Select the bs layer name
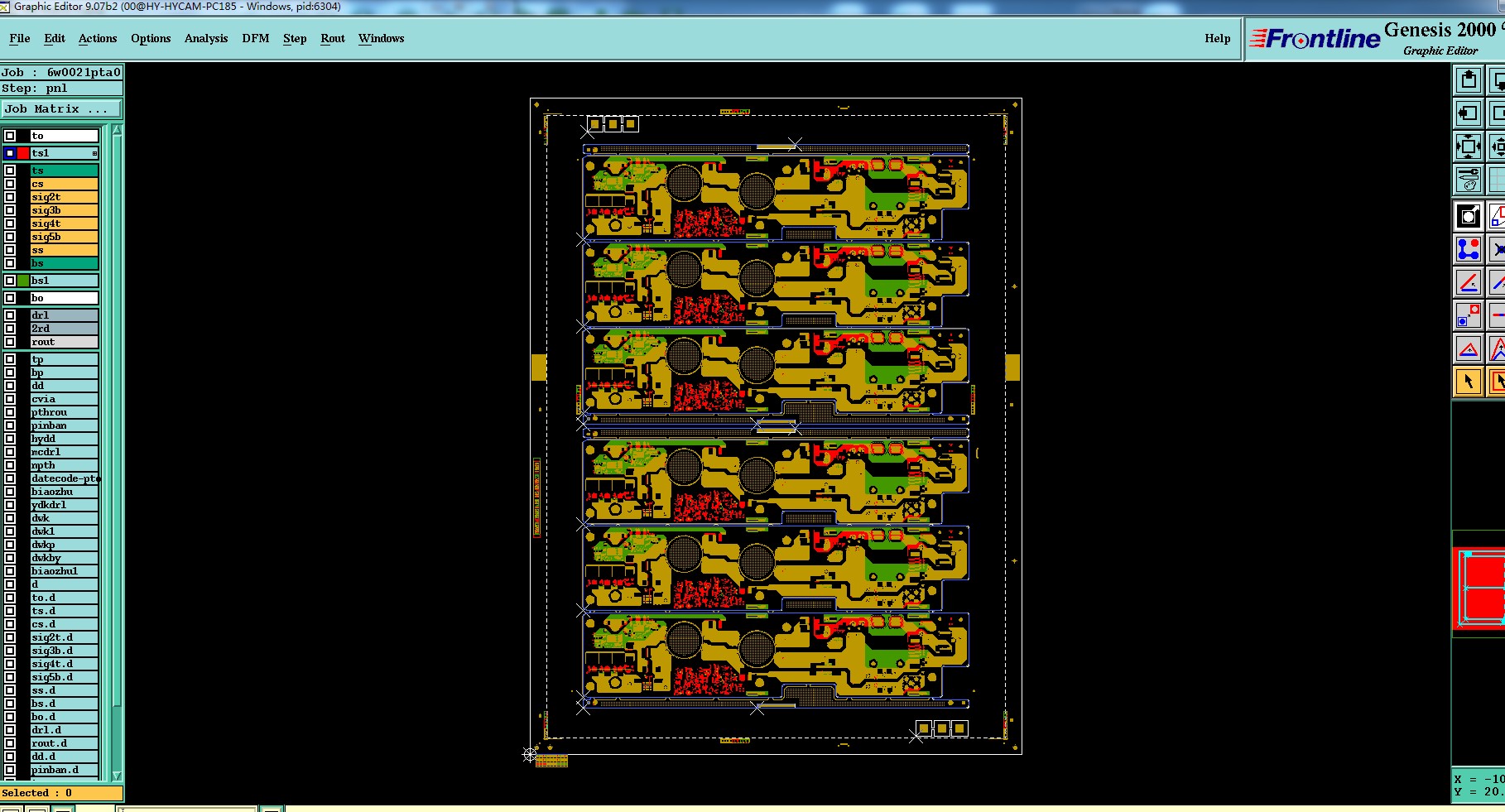 [x=65, y=263]
